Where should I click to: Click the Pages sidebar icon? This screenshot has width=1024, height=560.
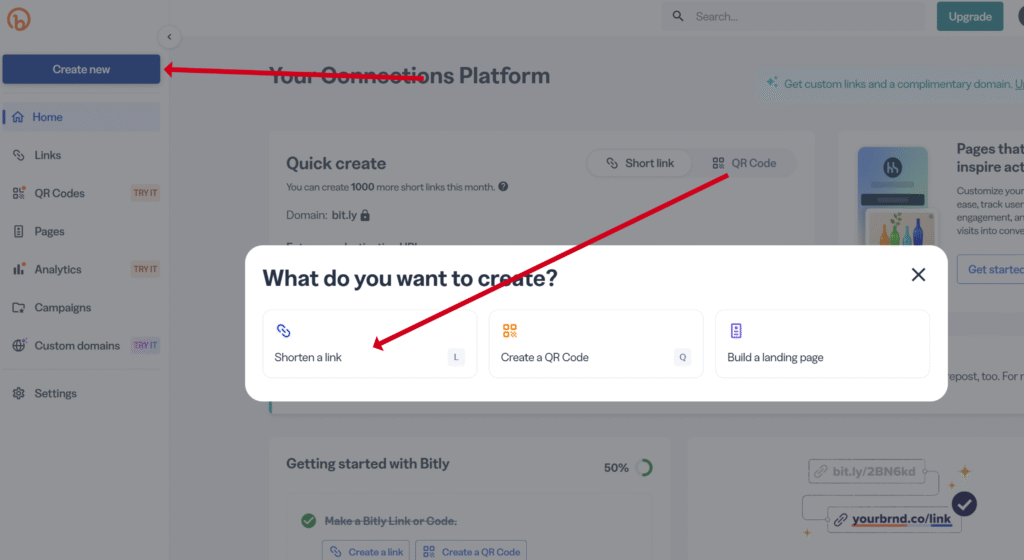[18, 231]
